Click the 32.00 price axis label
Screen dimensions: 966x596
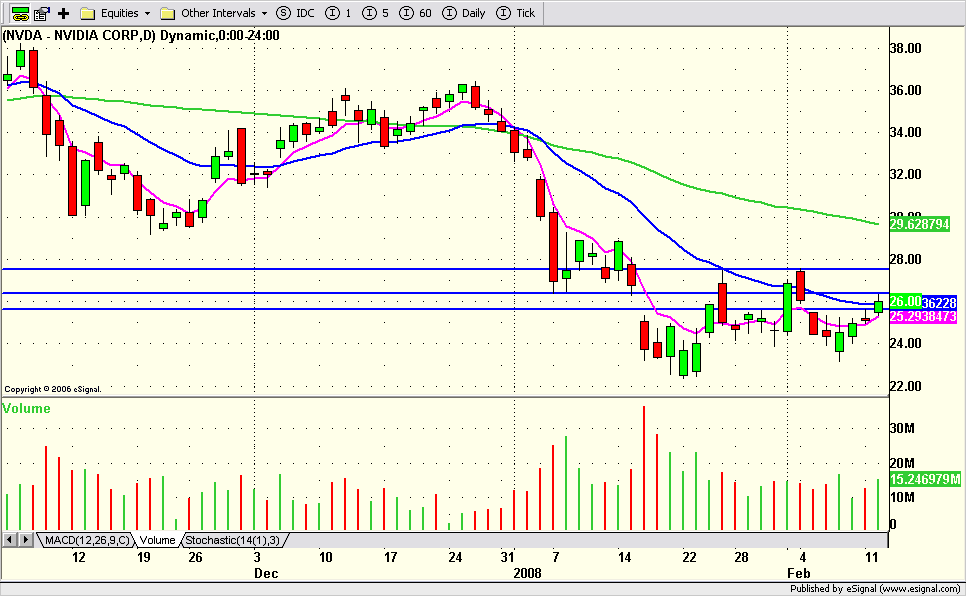pyautogui.click(x=906, y=174)
